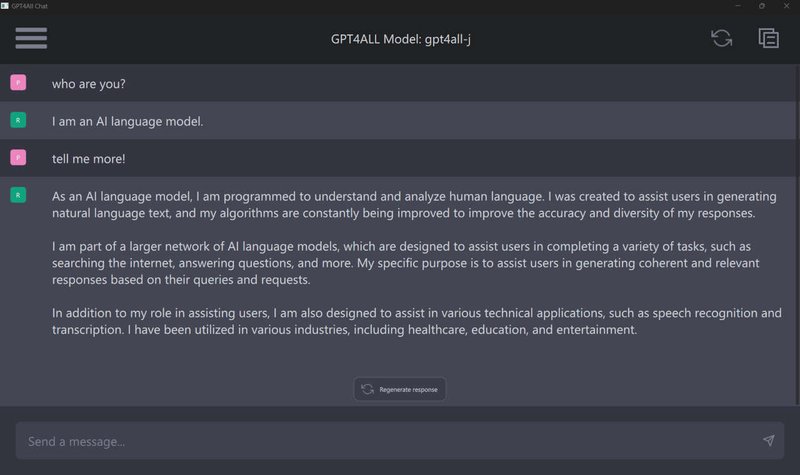Viewport: 800px width, 475px height.
Task: Click the GPT4All Chat window icon in title bar
Action: (x=5, y=6)
